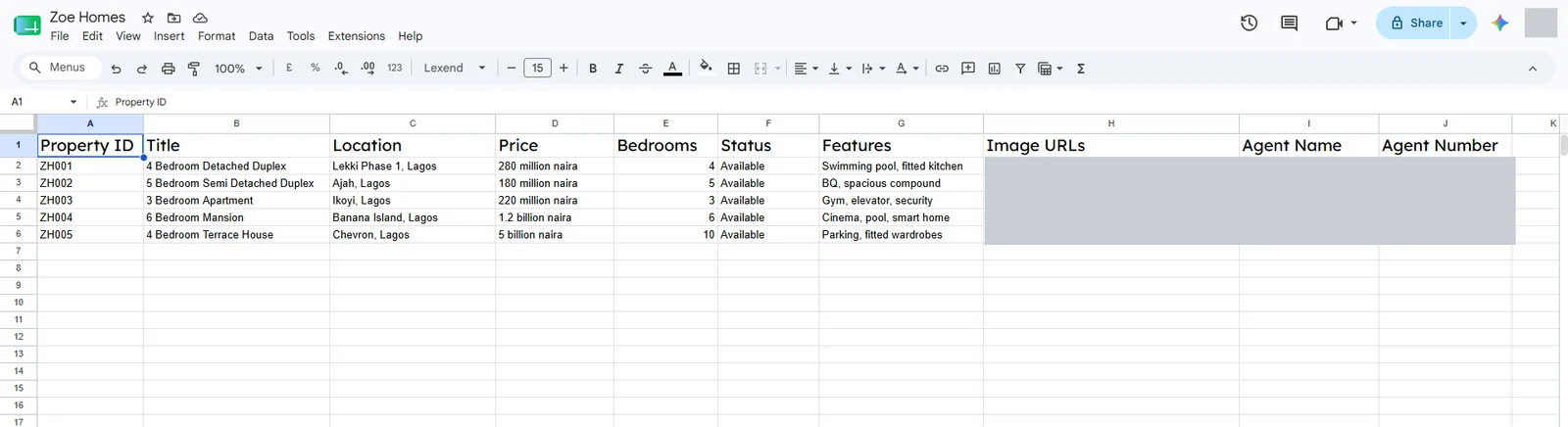
Task: Insert a comment from the toolbar
Action: pyautogui.click(x=968, y=69)
